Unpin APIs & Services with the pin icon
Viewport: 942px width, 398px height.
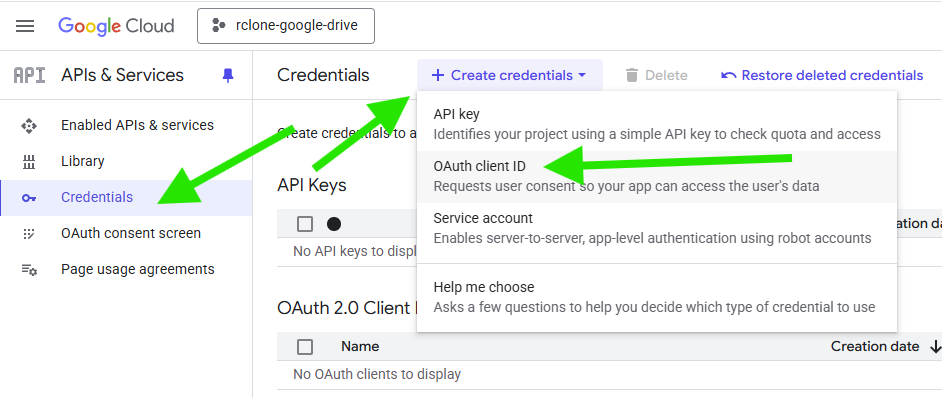[x=228, y=75]
